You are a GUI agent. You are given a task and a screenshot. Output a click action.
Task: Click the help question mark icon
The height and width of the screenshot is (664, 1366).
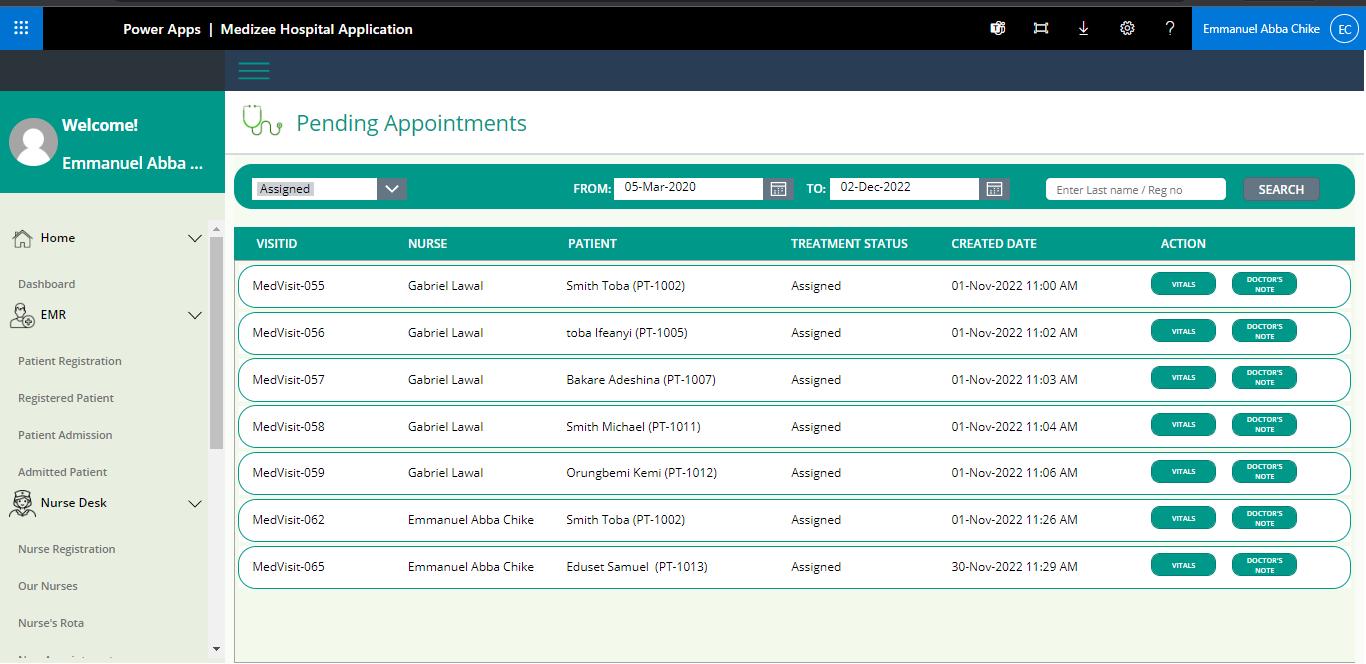[1170, 29]
